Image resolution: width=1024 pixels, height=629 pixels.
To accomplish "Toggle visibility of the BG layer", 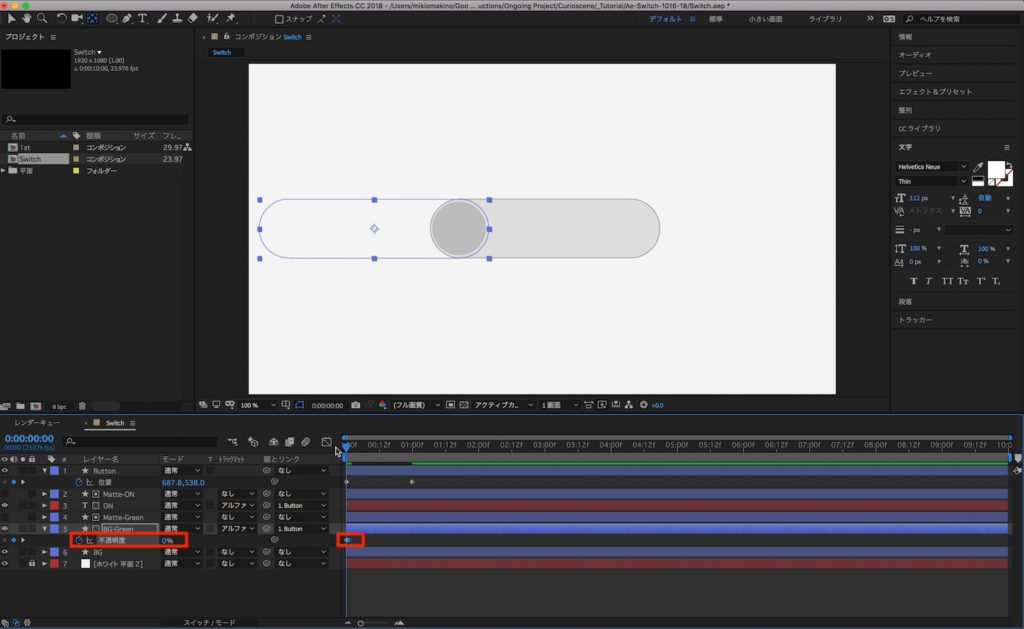I will [x=6, y=552].
